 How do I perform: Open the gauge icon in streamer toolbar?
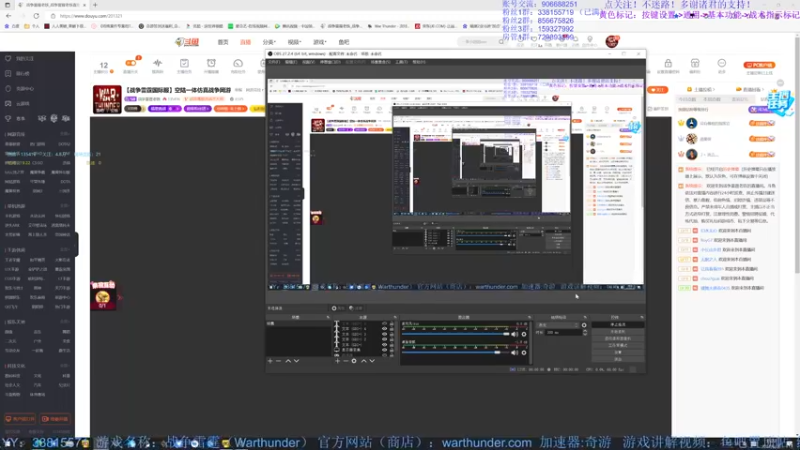click(238, 63)
